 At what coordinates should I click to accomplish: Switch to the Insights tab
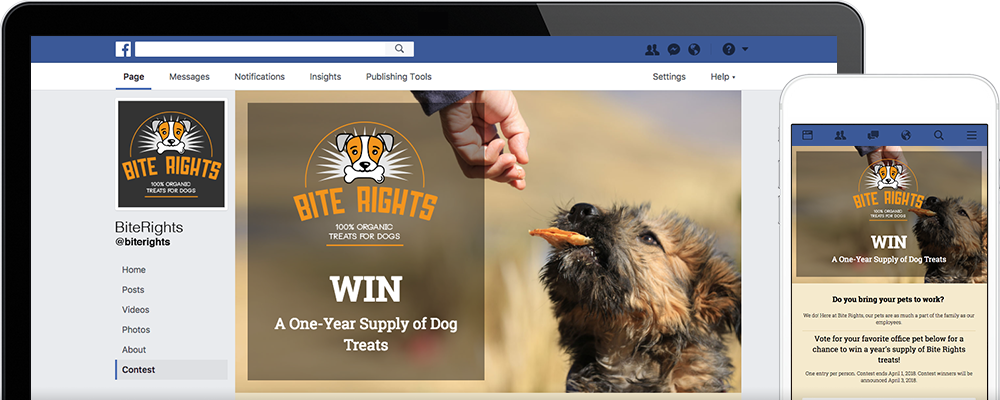pyautogui.click(x=325, y=77)
